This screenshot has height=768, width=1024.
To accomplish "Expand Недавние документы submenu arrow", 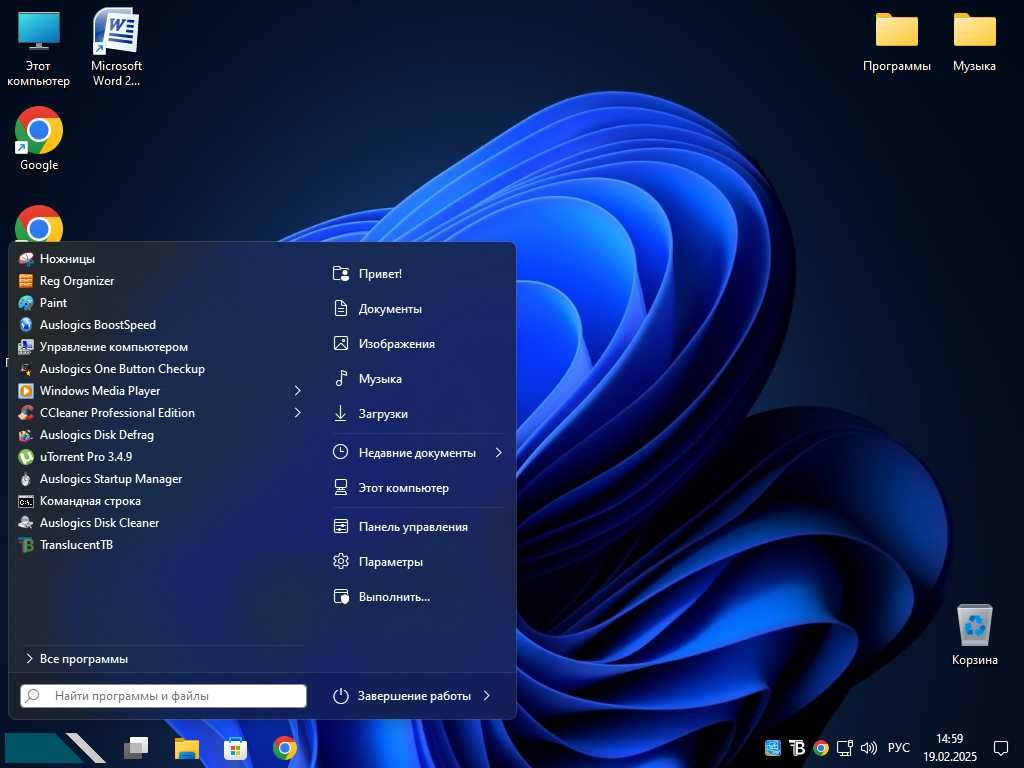I will click(x=498, y=453).
